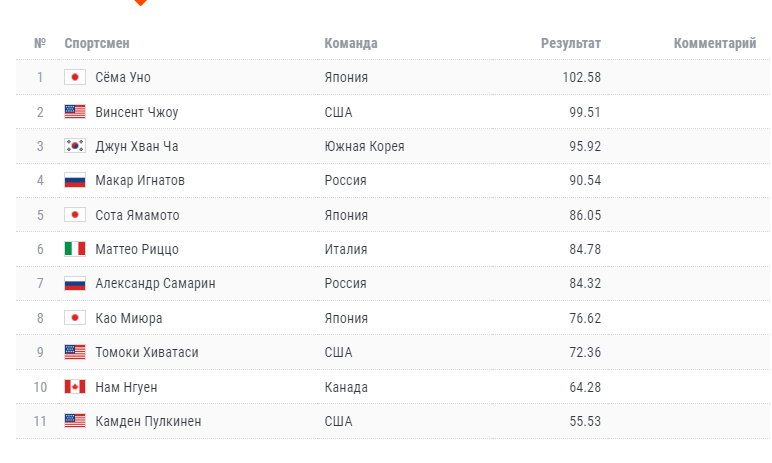Click the Japan flag beside Сота Ямамото

tap(75, 215)
